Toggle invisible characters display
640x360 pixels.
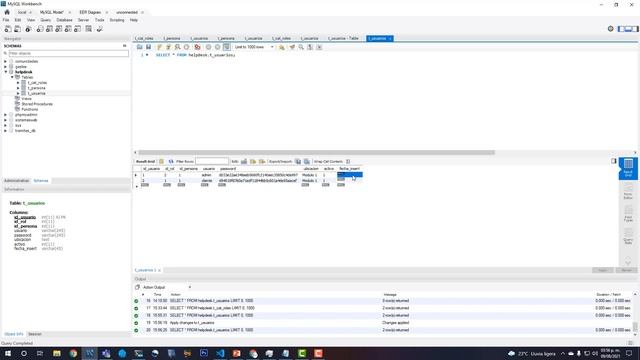[x=310, y=47]
